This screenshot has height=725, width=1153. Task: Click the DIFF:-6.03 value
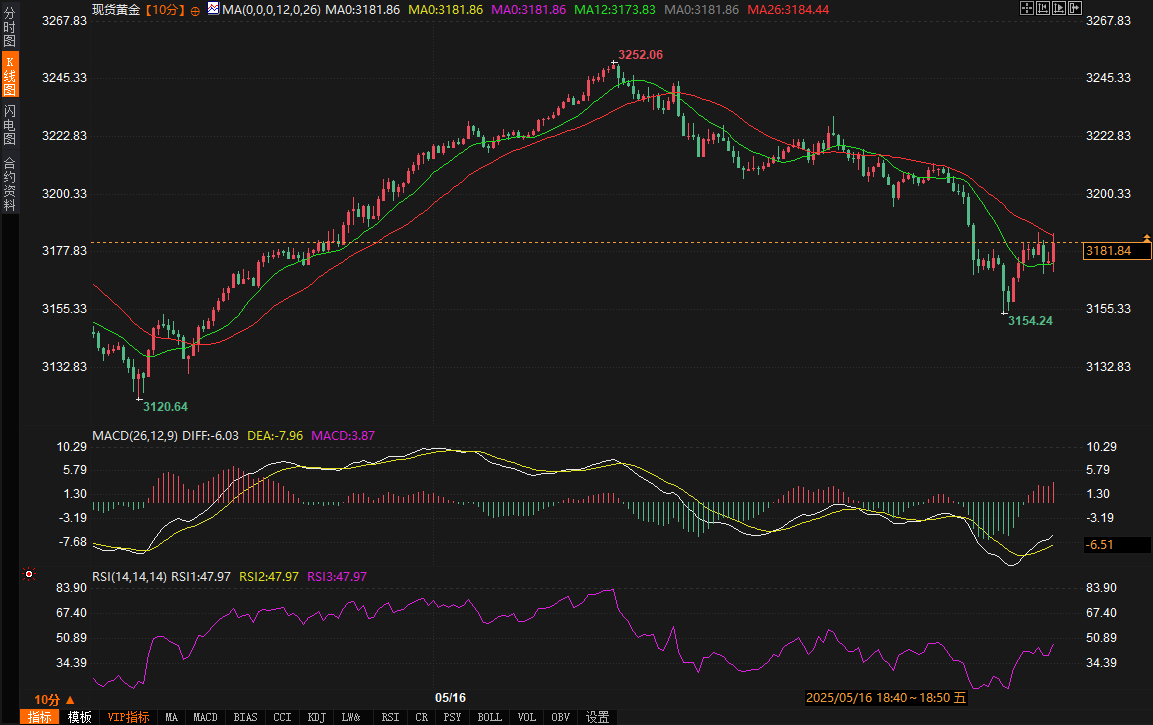[210, 436]
